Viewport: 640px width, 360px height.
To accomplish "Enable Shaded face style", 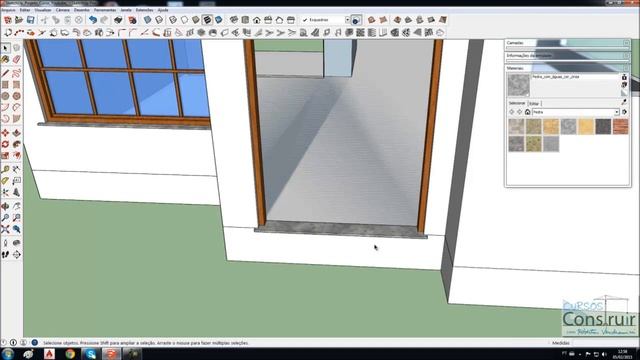I will [x=196, y=20].
